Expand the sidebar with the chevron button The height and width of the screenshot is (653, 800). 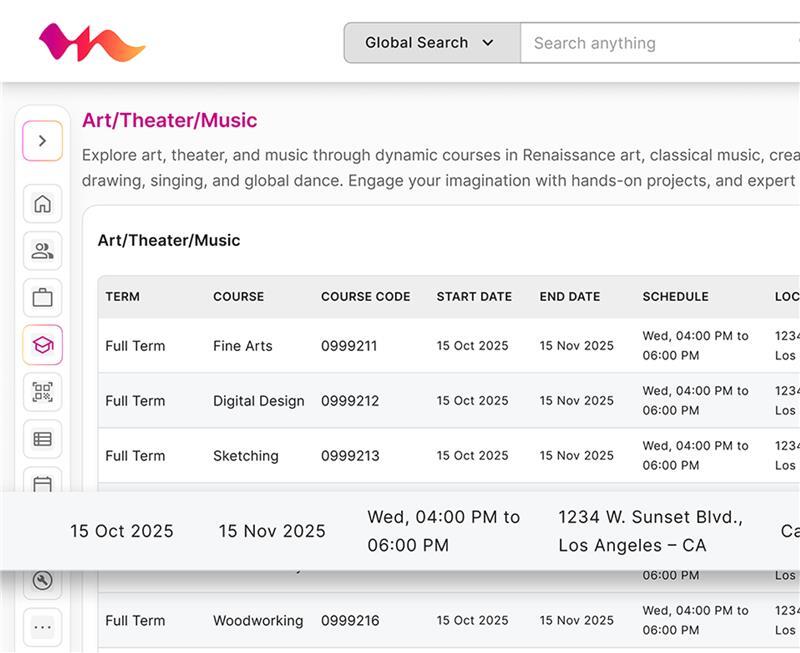42,141
